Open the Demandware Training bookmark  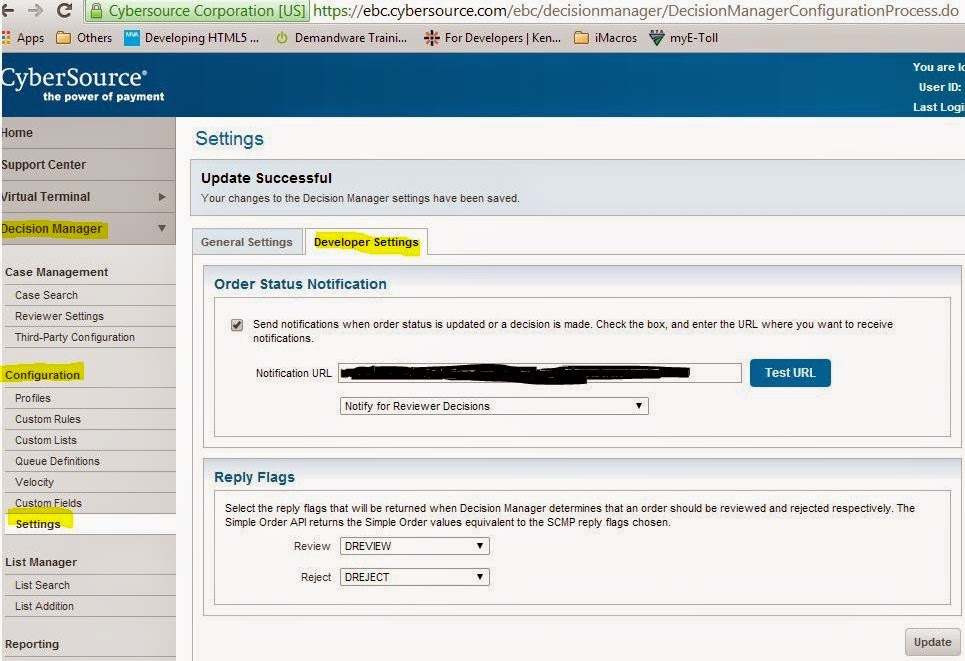click(x=341, y=38)
